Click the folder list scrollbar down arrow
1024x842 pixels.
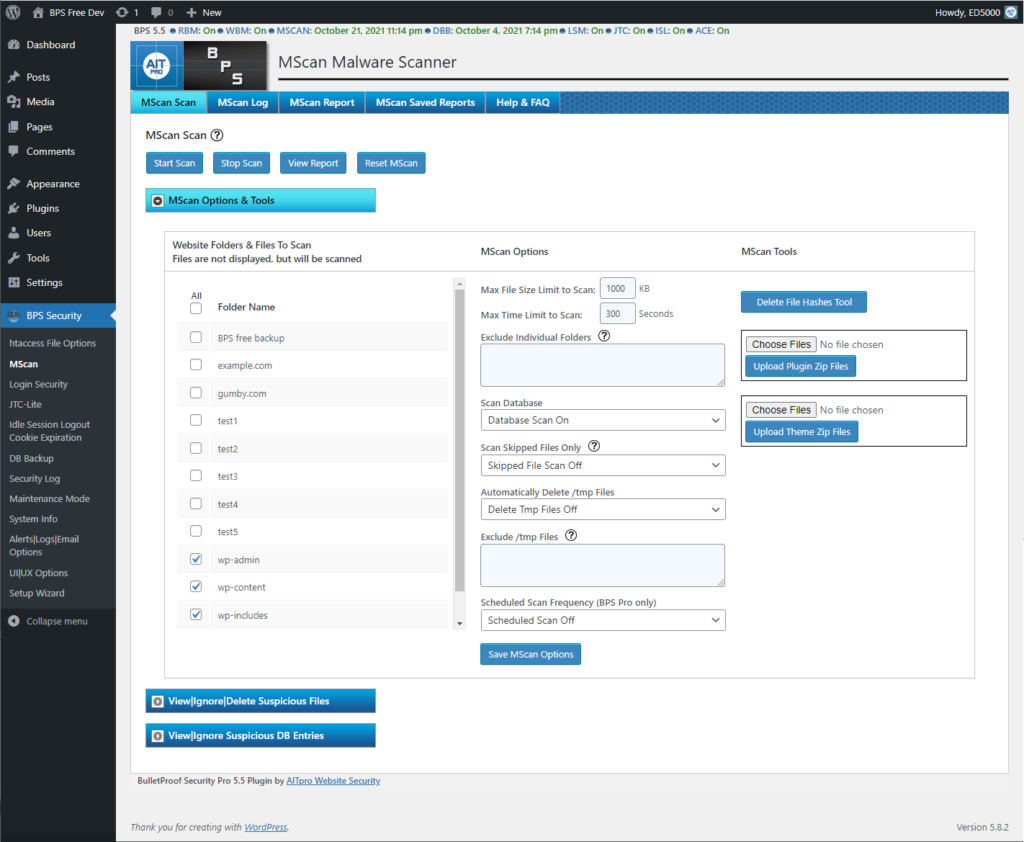pyautogui.click(x=460, y=624)
